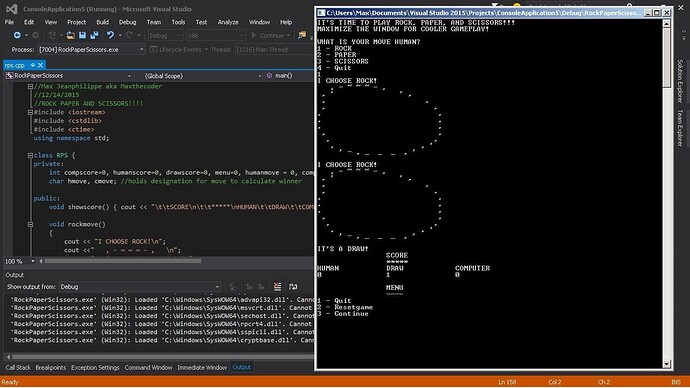This screenshot has width=690, height=388.
Task: Click the Save All icon
Action: tap(94, 35)
